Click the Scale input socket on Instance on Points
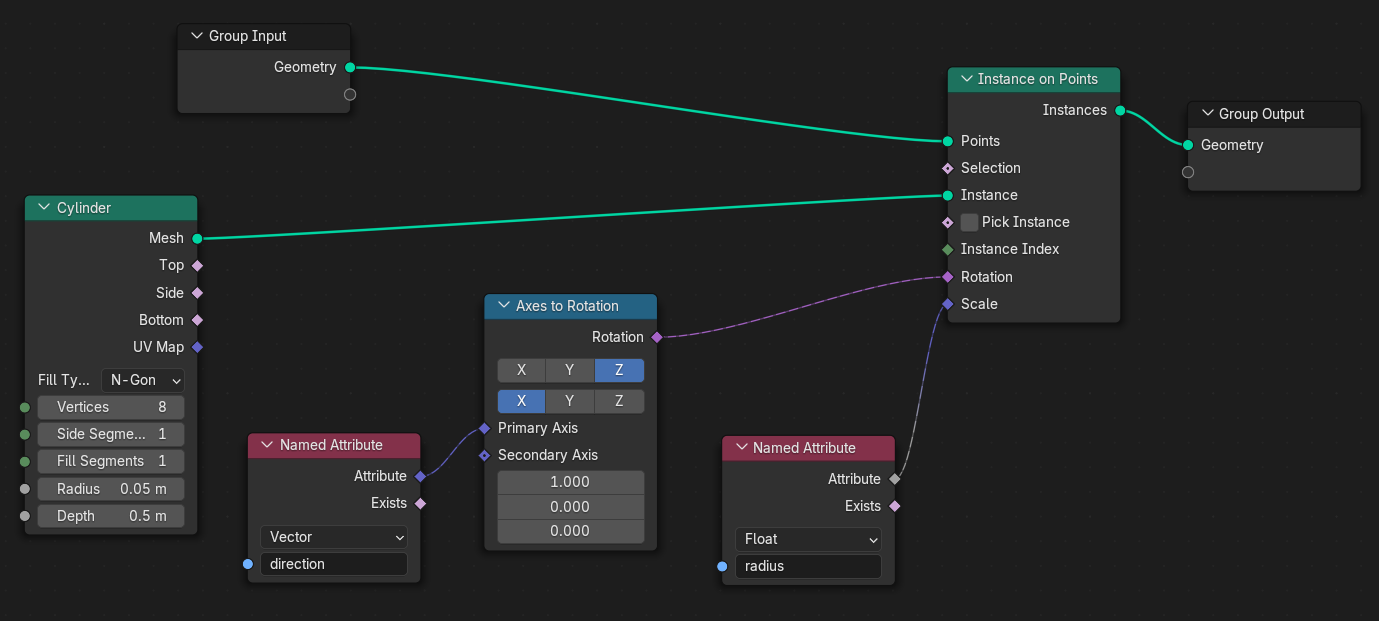Screen dimensions: 1379x621 [947, 304]
